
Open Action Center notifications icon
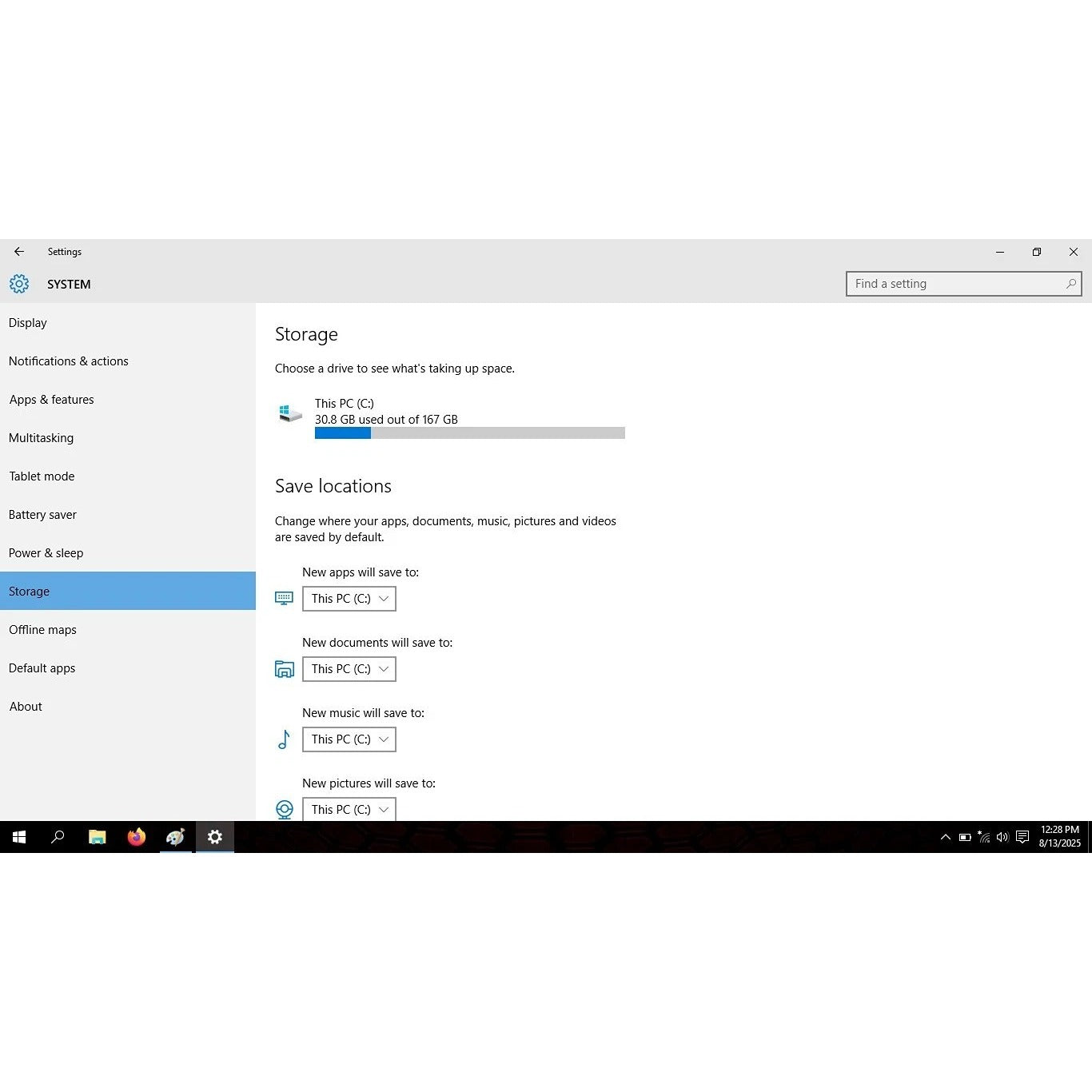coord(1022,837)
